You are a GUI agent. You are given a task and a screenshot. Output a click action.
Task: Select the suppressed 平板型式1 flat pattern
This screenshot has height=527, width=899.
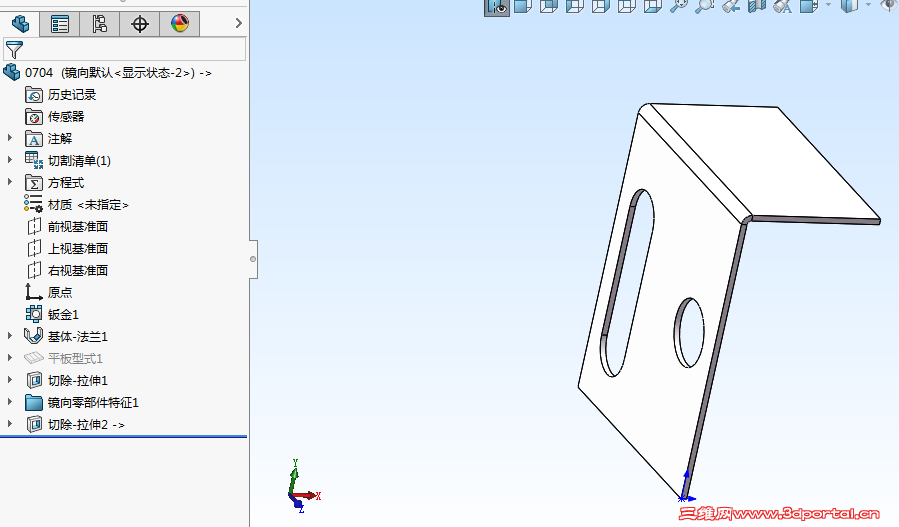coord(75,359)
